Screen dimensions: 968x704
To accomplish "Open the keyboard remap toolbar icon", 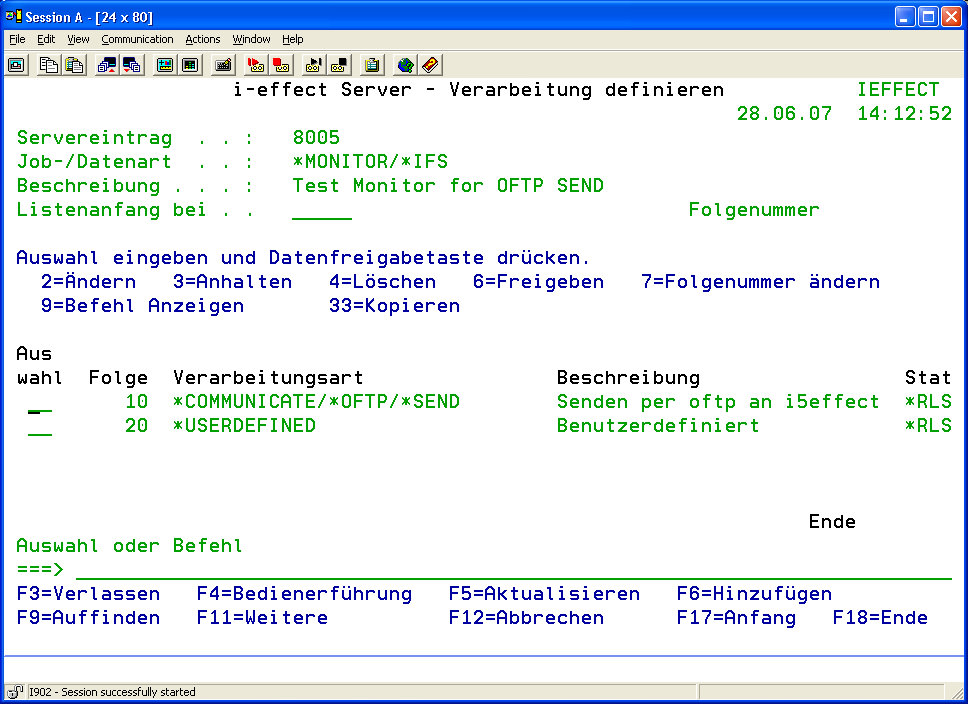I will (x=223, y=65).
